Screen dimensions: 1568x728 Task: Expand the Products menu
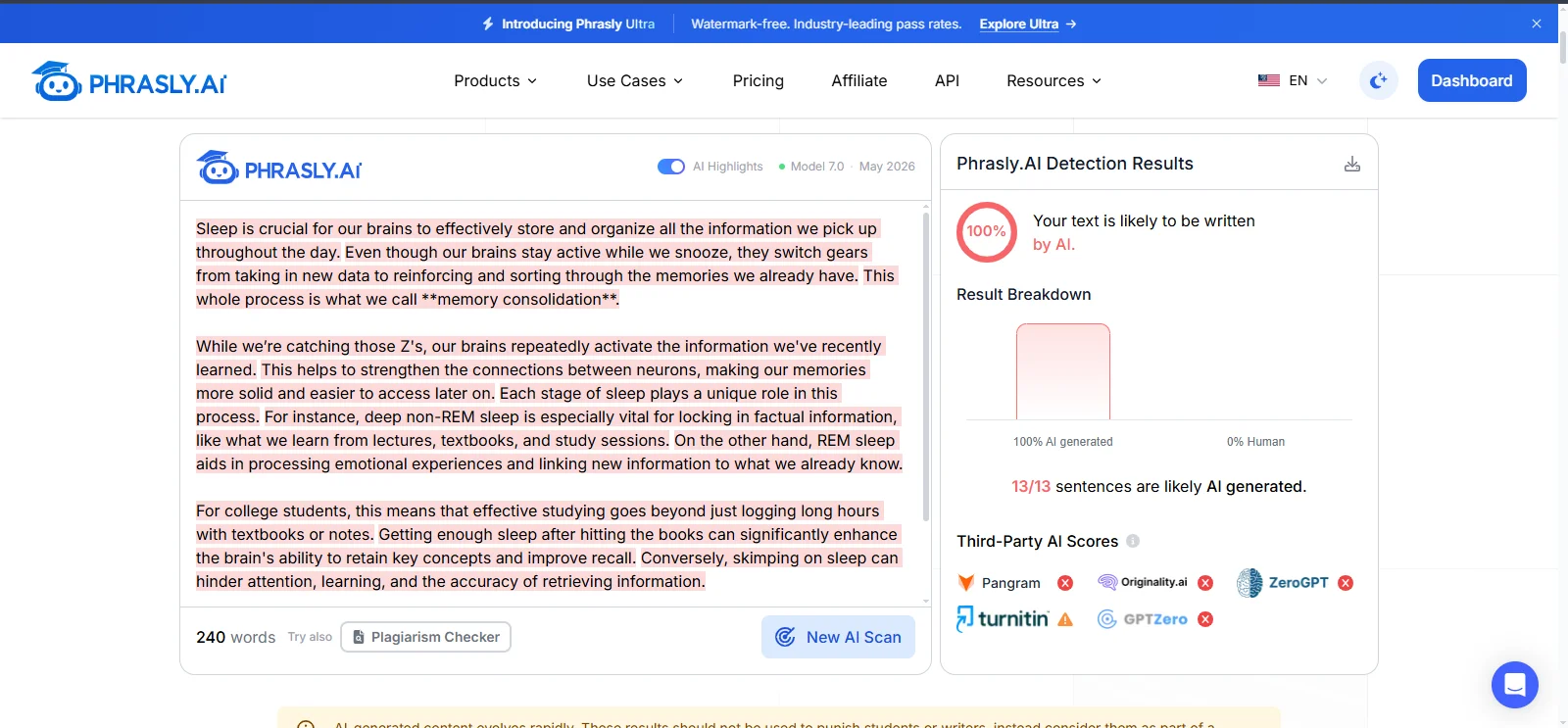click(496, 80)
